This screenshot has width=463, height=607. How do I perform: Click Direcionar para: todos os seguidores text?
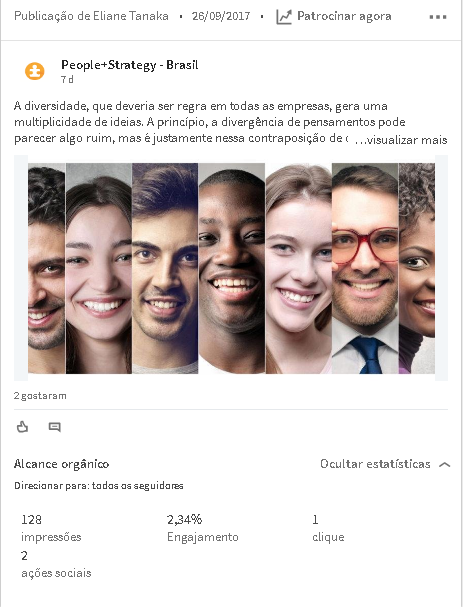click(99, 485)
